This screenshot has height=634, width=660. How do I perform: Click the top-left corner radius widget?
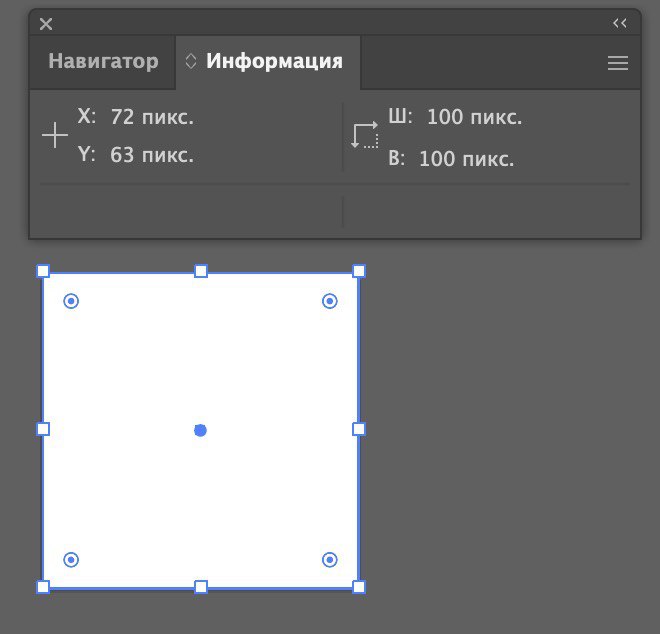(x=71, y=301)
